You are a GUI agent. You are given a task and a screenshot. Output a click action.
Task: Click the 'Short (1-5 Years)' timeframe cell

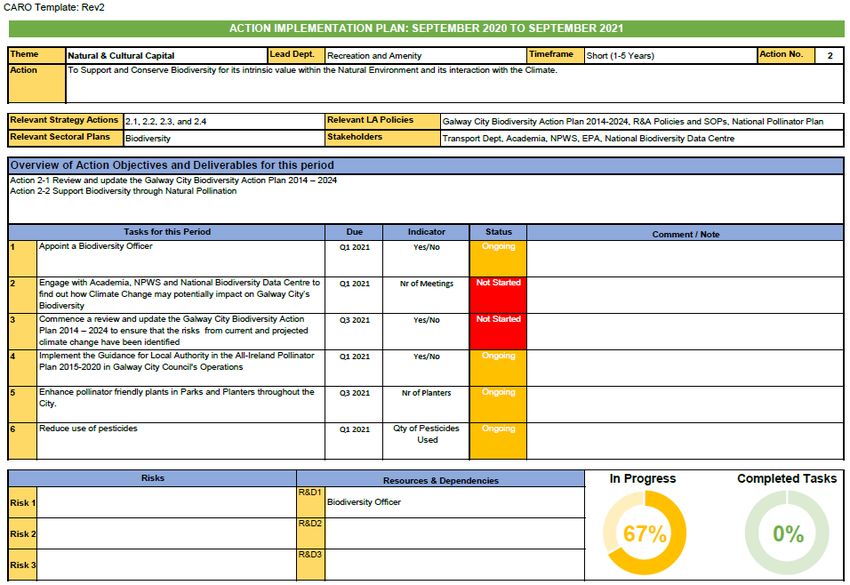(670, 55)
